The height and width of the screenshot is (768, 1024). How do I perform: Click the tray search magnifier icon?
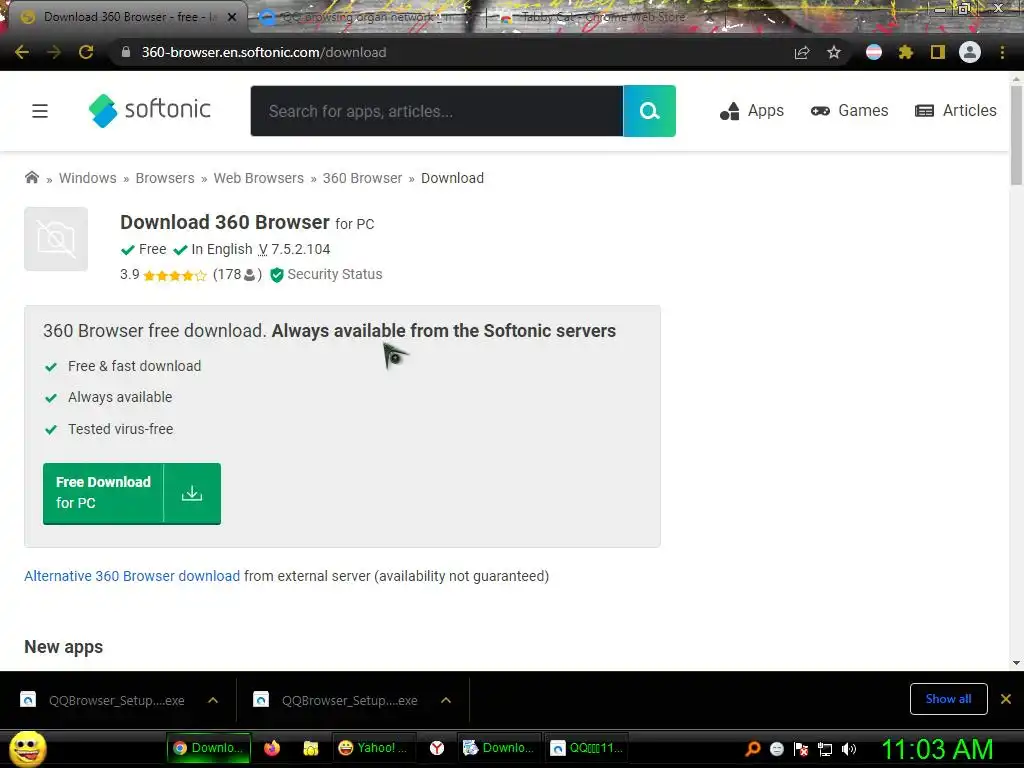pos(752,749)
